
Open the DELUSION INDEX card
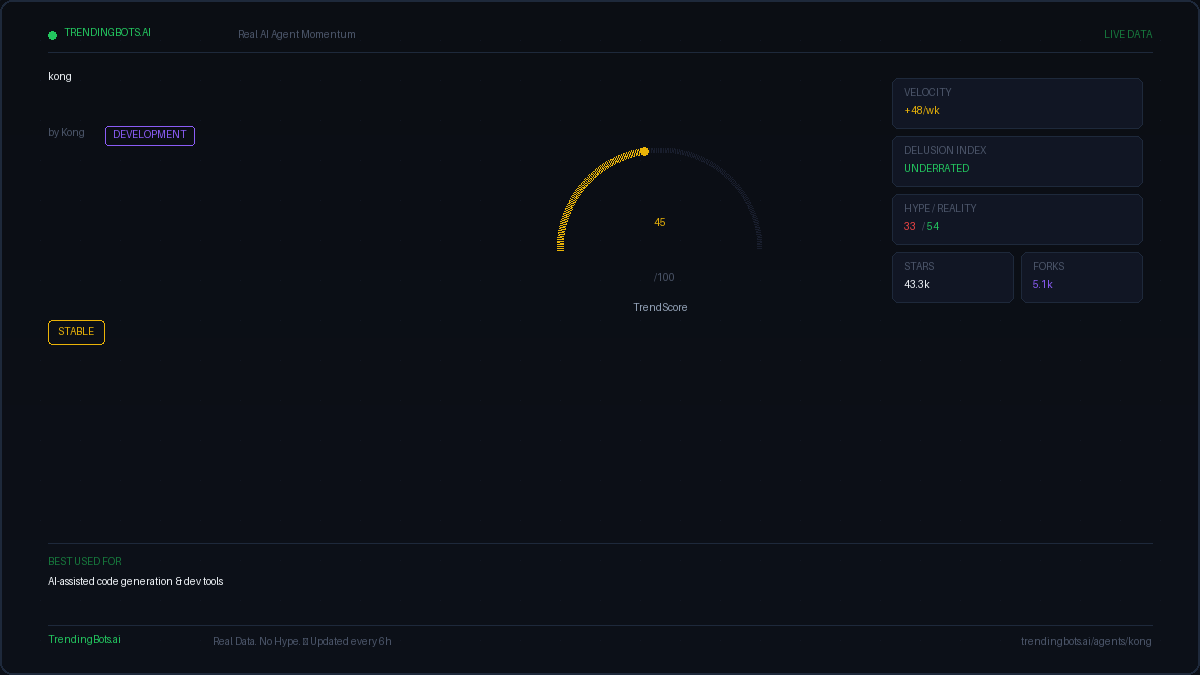[1017, 161]
